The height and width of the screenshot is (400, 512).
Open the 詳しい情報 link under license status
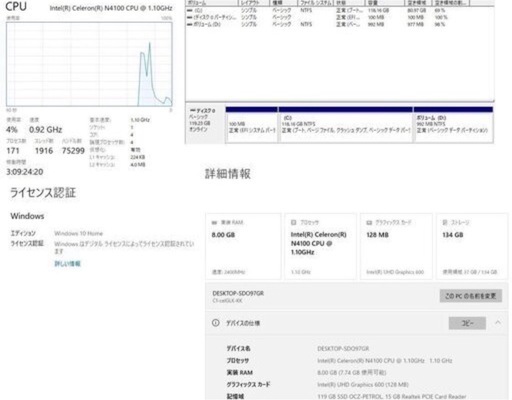(67, 264)
